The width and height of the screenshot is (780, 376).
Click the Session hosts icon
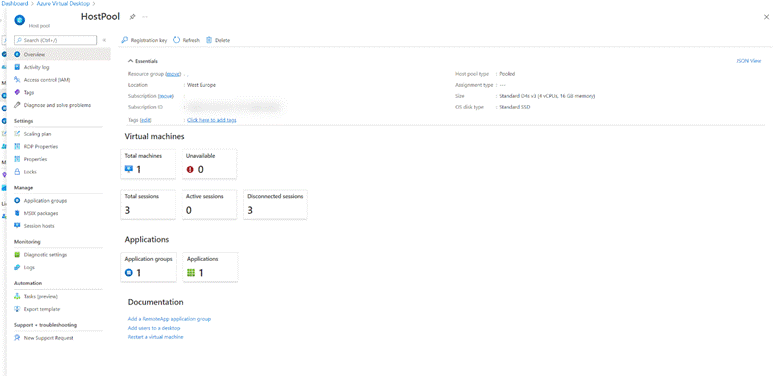pos(17,226)
